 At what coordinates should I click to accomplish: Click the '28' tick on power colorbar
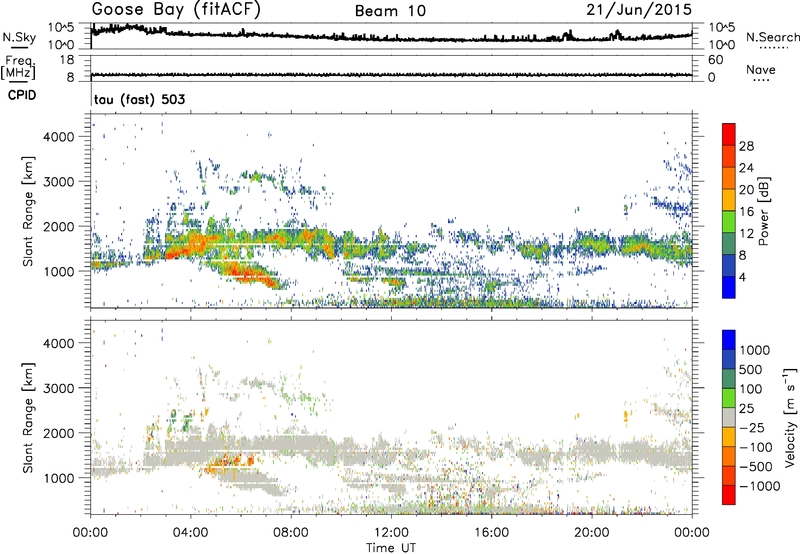tap(746, 146)
